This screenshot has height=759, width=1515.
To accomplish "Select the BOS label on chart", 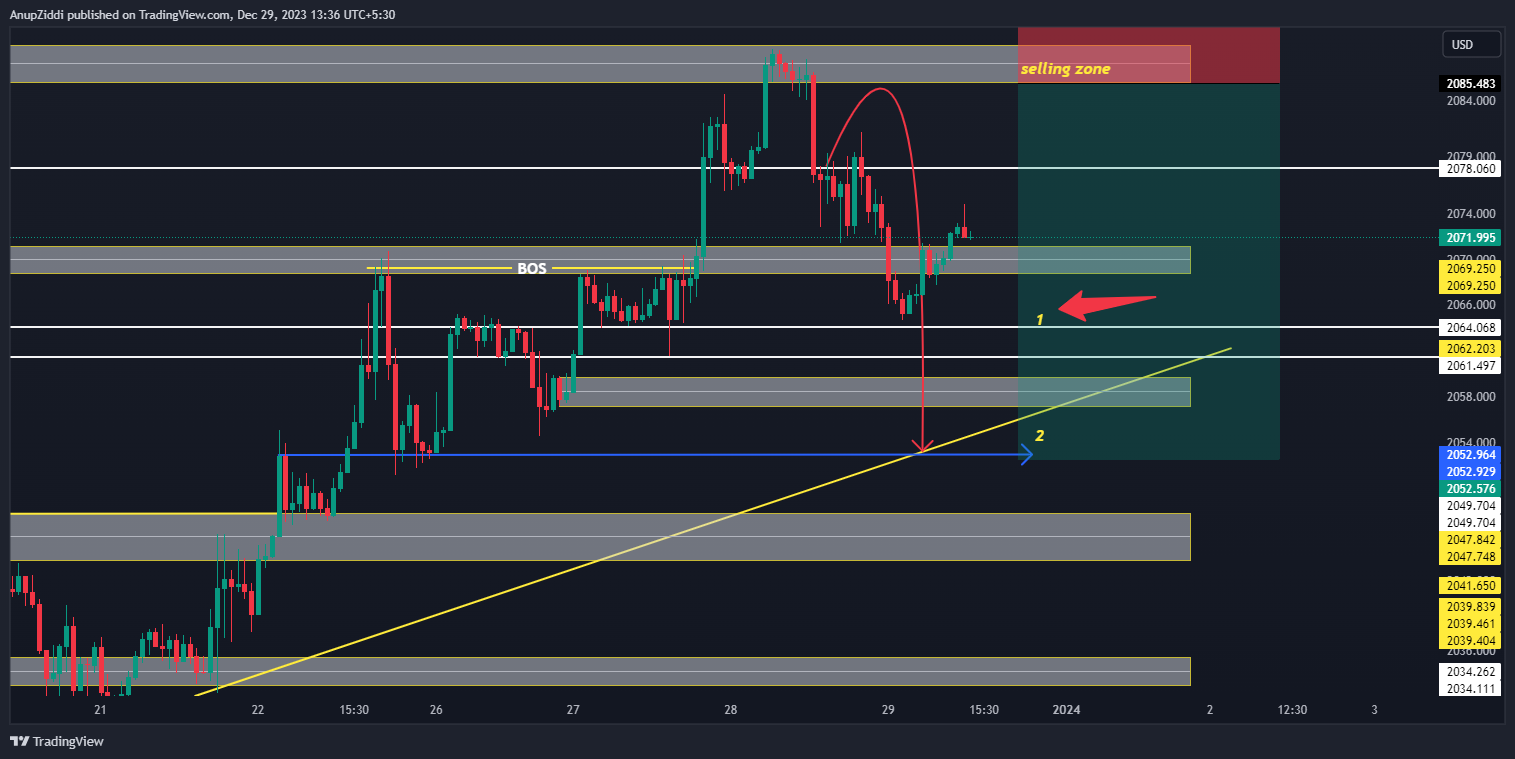I will pos(531,269).
